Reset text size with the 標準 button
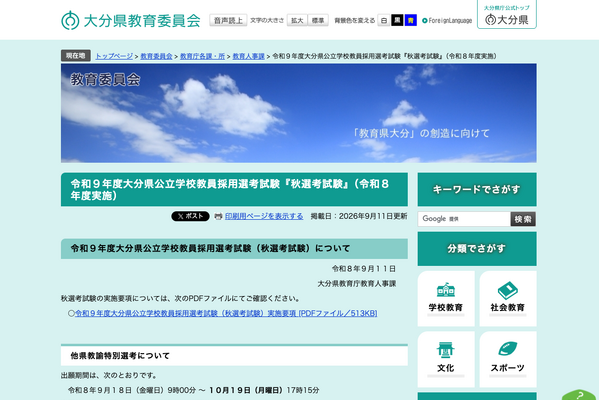Viewport: 599px width, 400px height. pos(318,20)
